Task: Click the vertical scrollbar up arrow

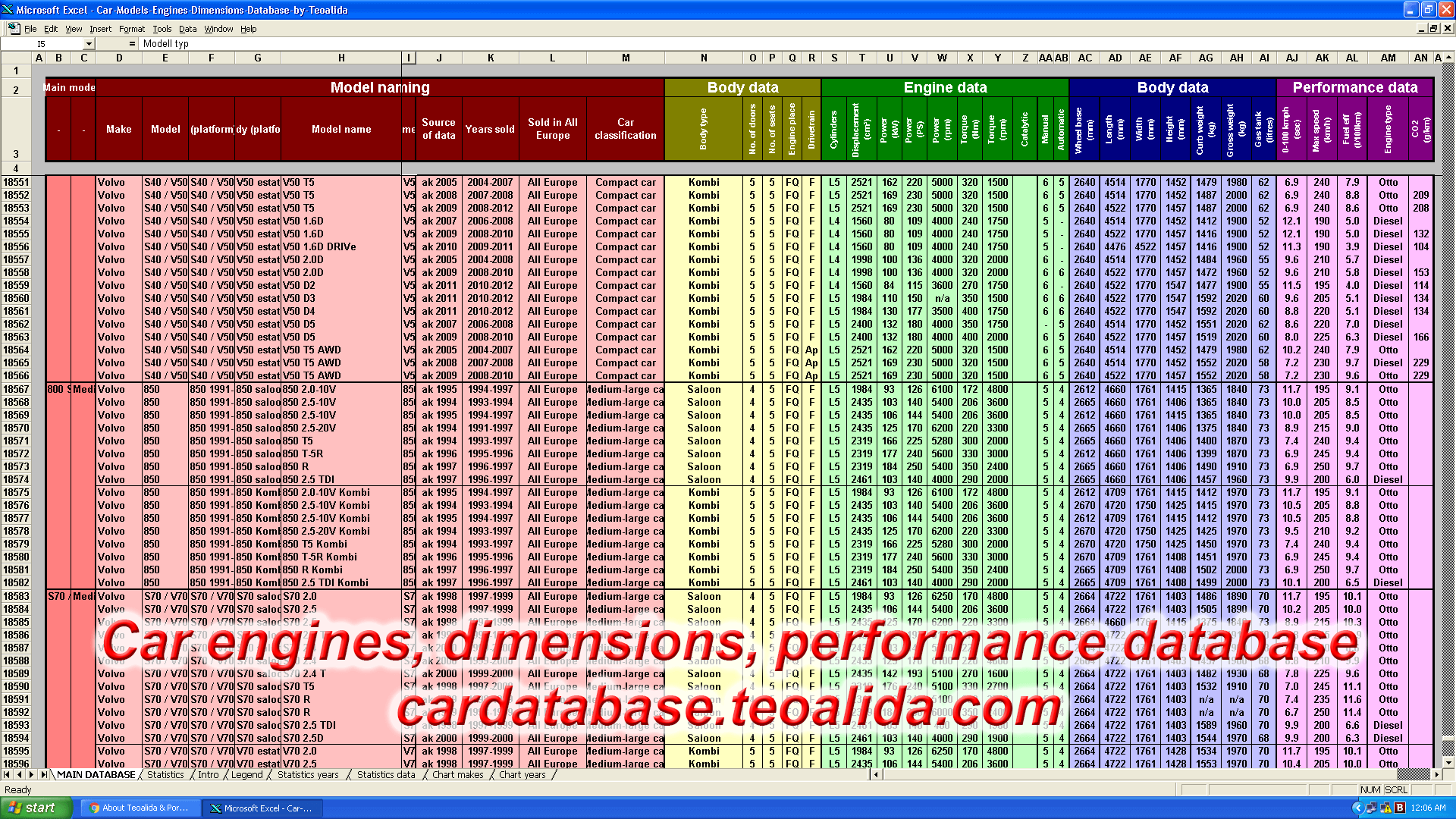Action: (1449, 58)
